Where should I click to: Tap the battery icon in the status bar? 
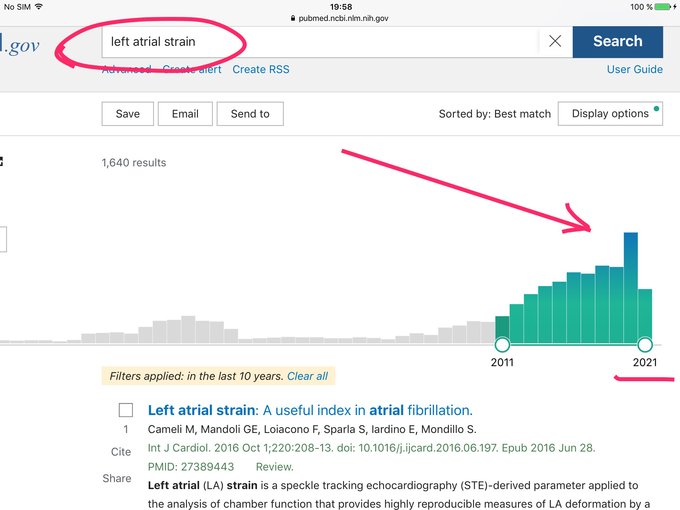coord(663,7)
